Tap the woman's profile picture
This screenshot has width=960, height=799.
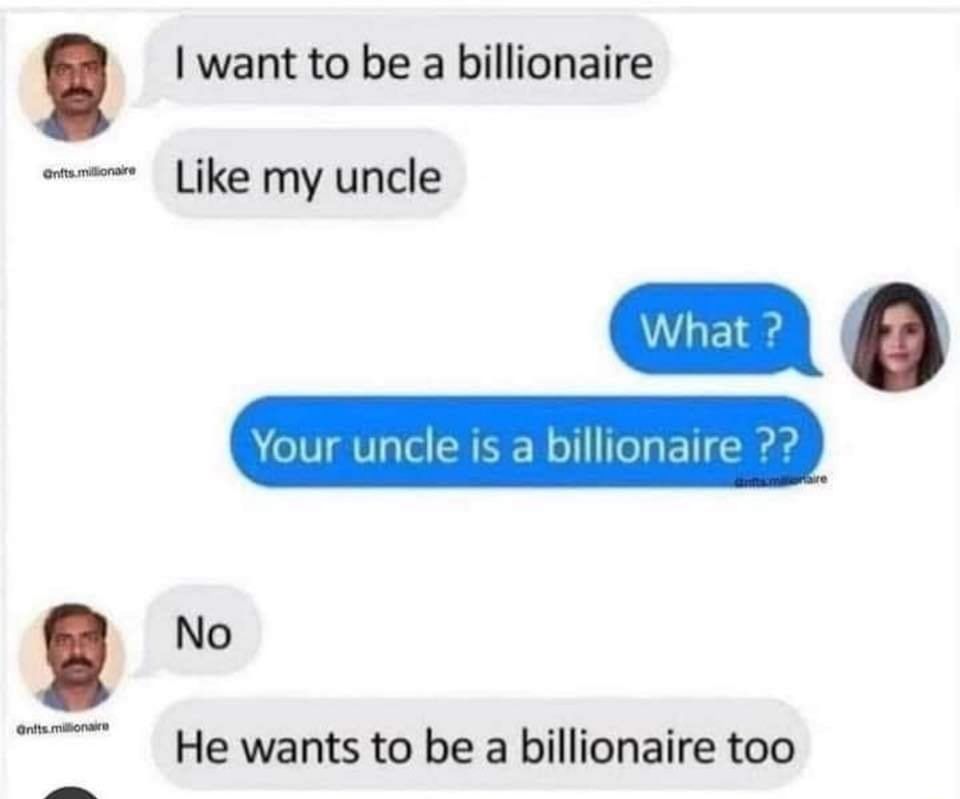(x=894, y=336)
